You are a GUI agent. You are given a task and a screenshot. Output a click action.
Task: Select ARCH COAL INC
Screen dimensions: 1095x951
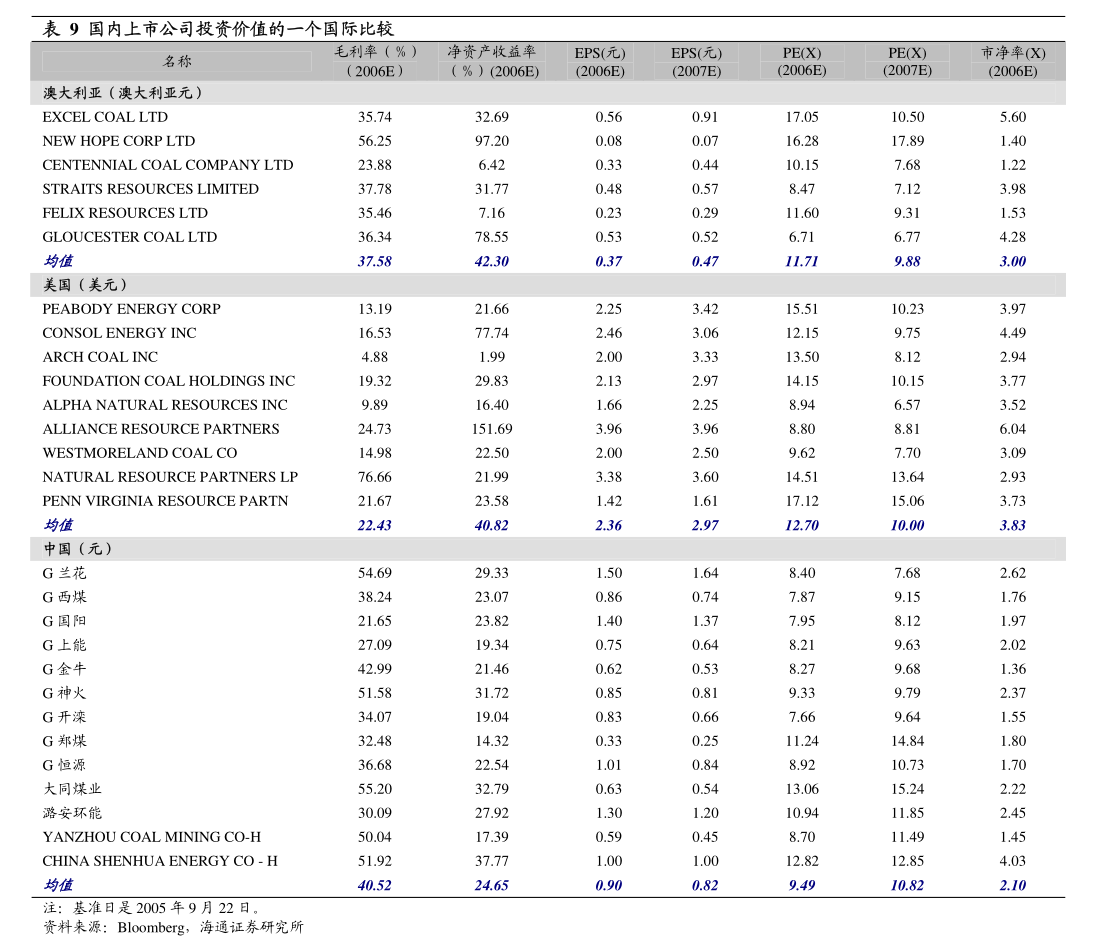tap(100, 357)
